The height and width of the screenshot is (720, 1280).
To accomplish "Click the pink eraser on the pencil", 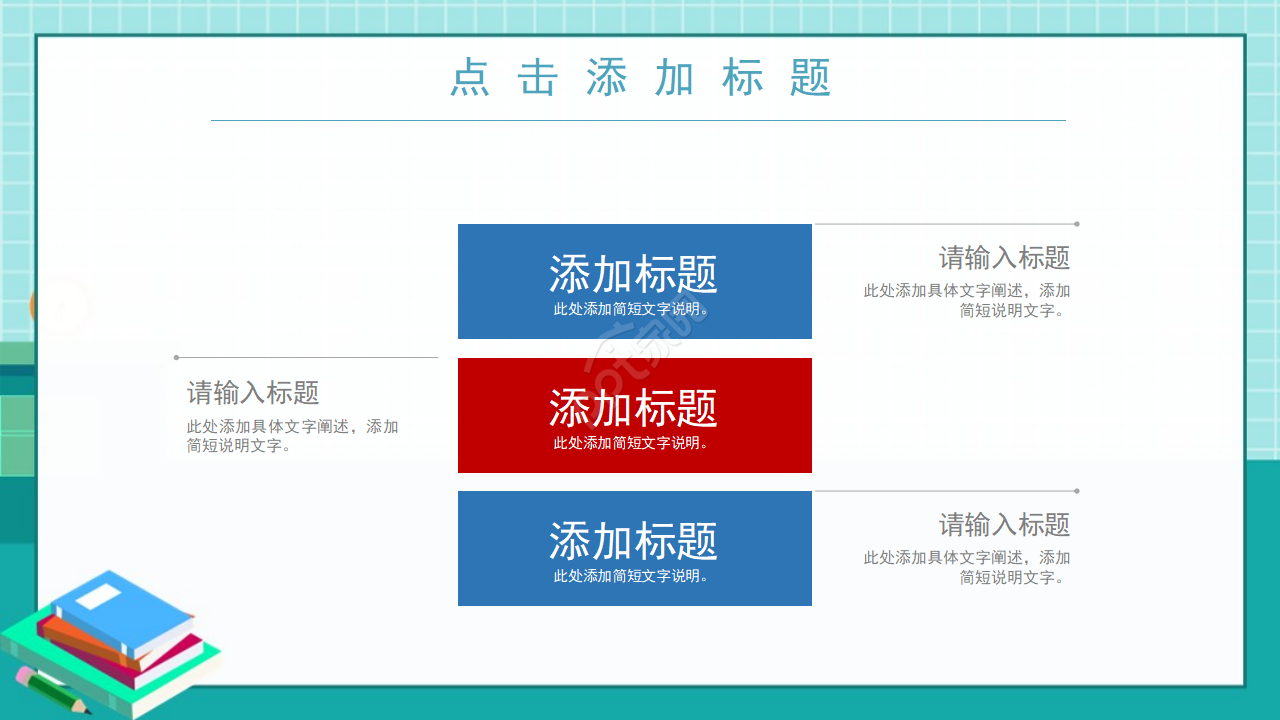I will (22, 674).
